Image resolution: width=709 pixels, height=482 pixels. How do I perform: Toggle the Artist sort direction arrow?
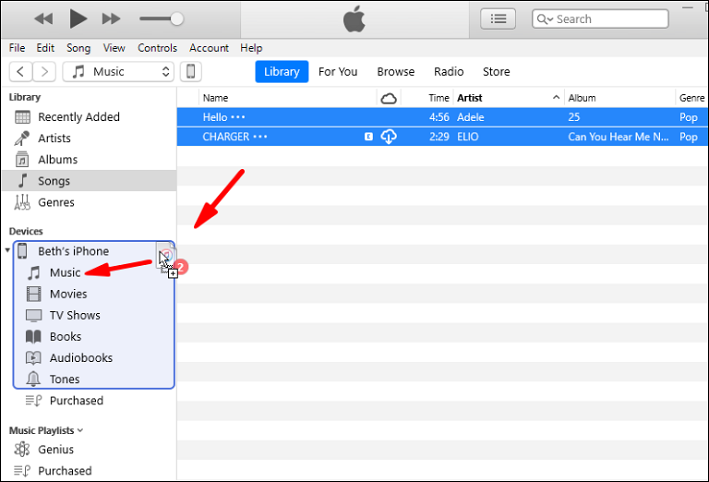click(556, 97)
